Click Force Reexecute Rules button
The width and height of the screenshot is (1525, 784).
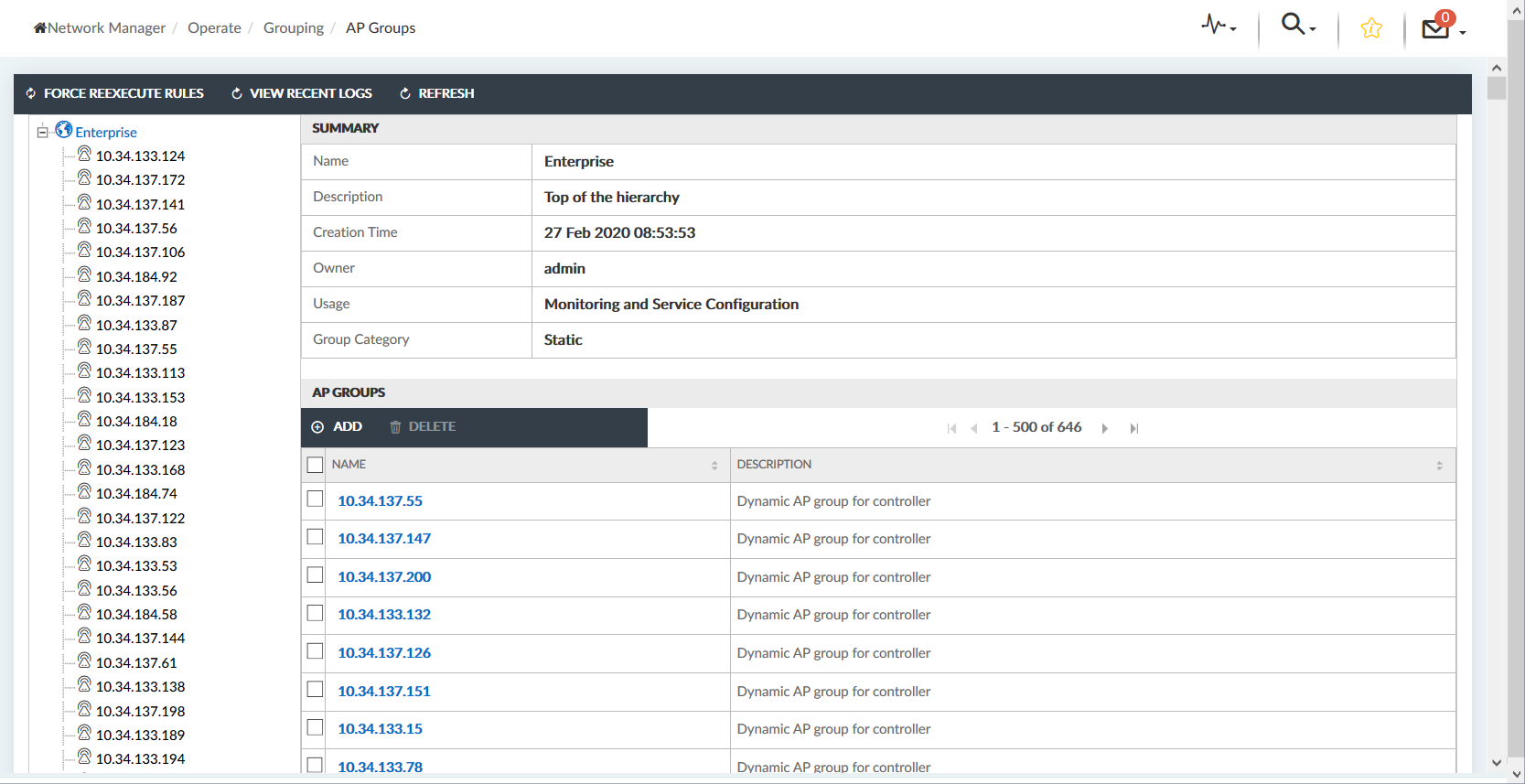[x=114, y=93]
